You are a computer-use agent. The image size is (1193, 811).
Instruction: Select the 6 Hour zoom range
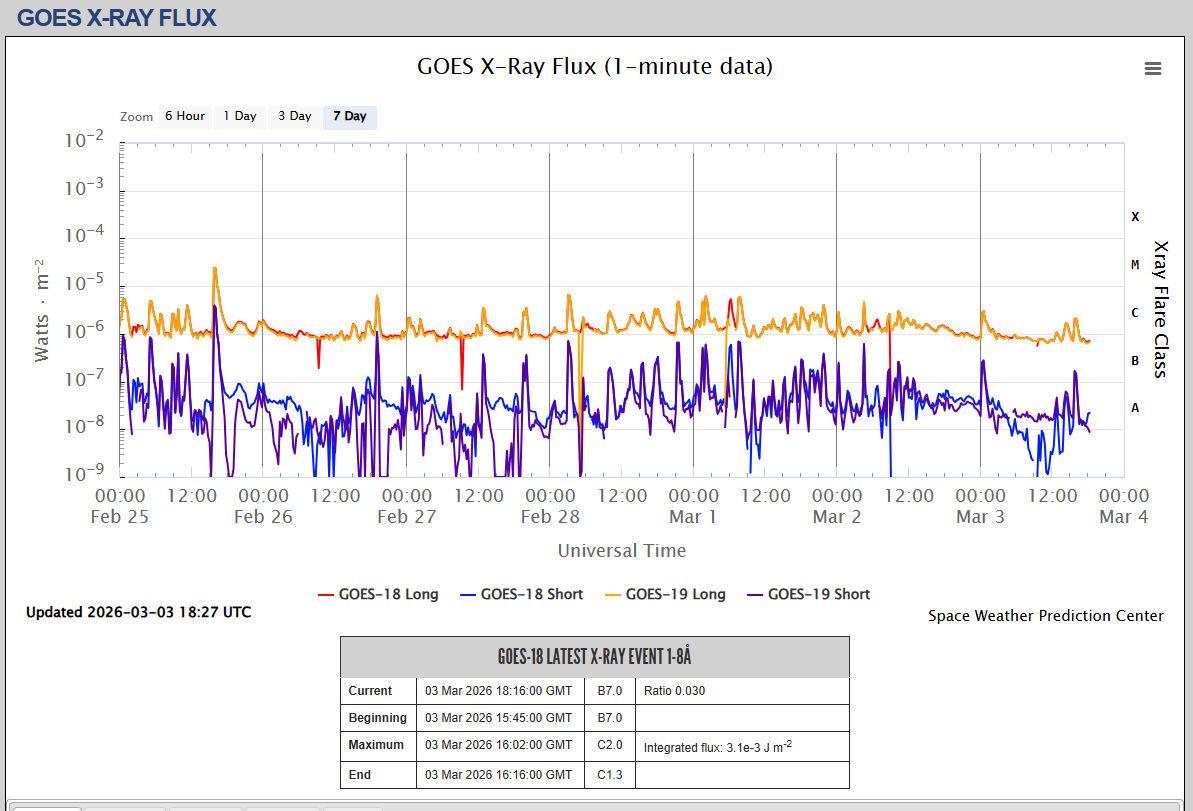[185, 116]
